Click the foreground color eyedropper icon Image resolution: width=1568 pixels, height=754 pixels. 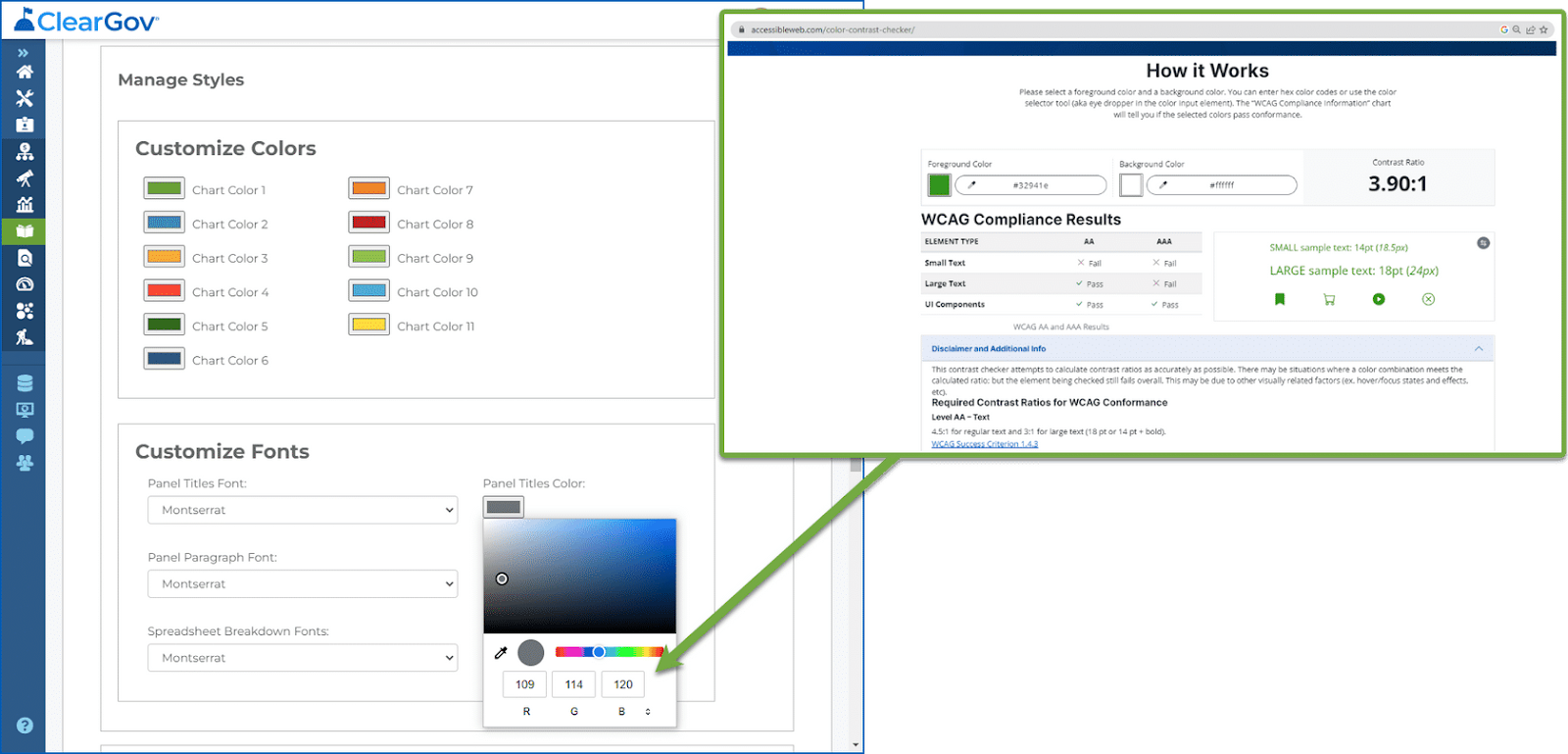(972, 184)
